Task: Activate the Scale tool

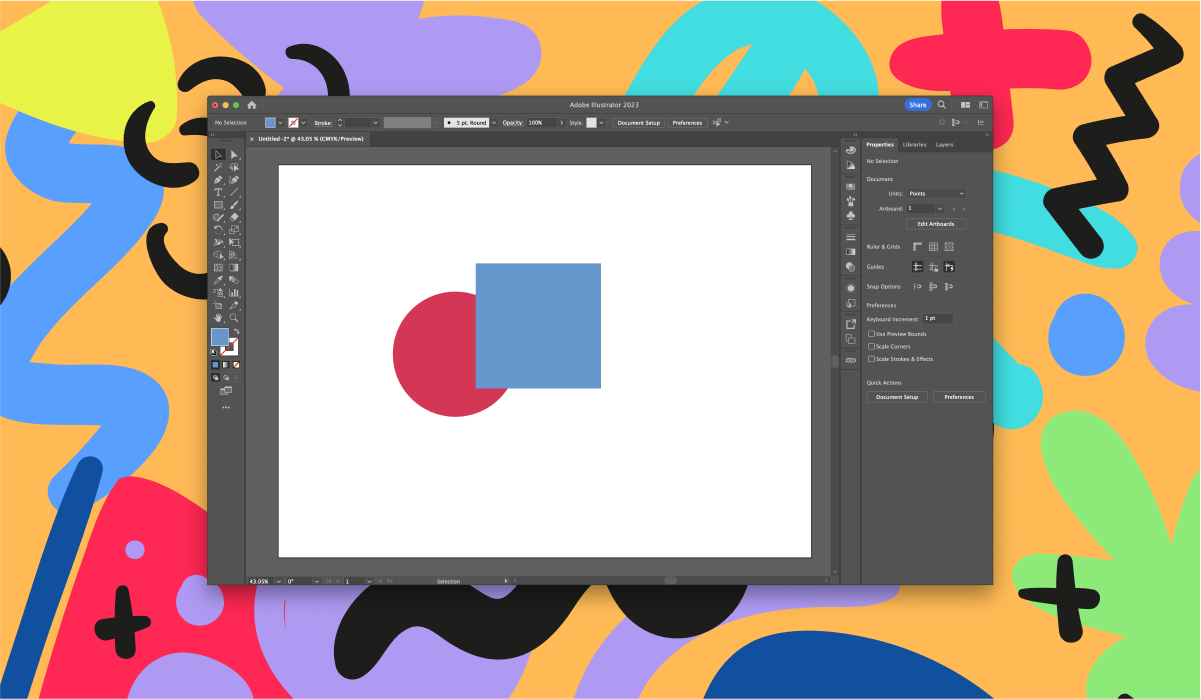Action: click(x=232, y=228)
